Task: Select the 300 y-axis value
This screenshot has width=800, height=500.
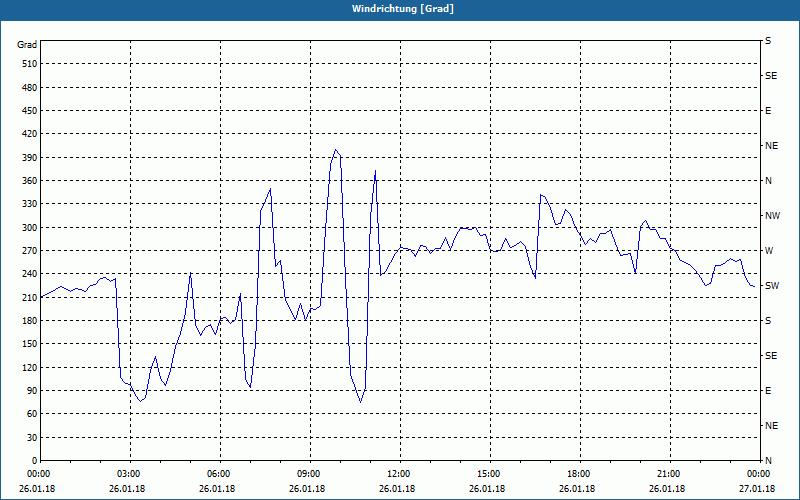Action: point(30,227)
